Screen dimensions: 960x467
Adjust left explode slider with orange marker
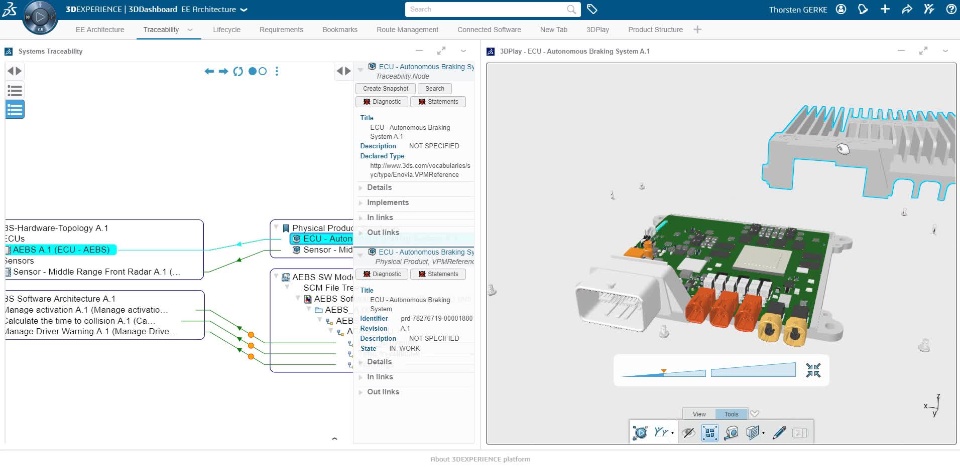[x=664, y=372]
